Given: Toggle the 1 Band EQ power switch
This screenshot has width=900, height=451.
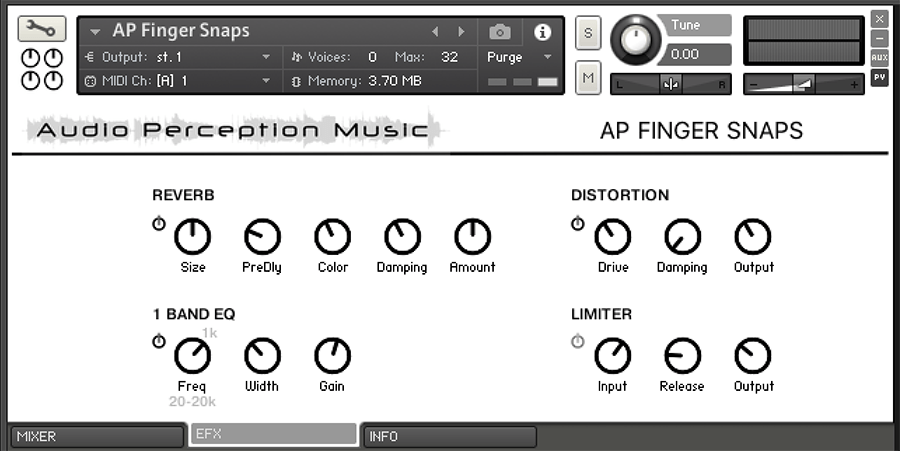Looking at the screenshot, I should coord(158,341).
